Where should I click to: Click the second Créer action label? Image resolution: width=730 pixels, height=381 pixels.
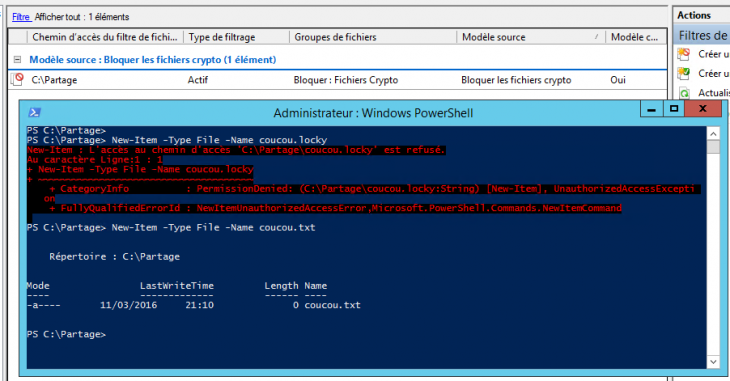[713, 74]
